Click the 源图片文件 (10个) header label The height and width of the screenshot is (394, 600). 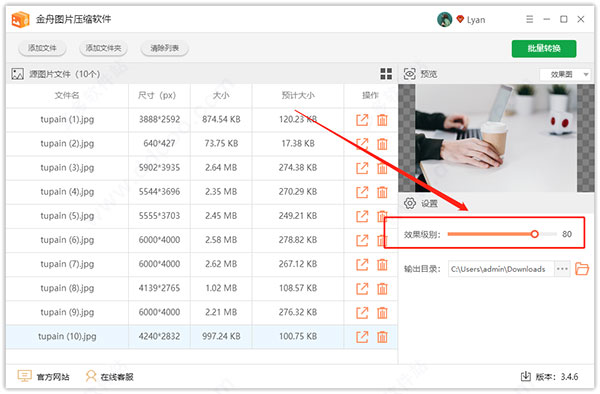[x=65, y=74]
